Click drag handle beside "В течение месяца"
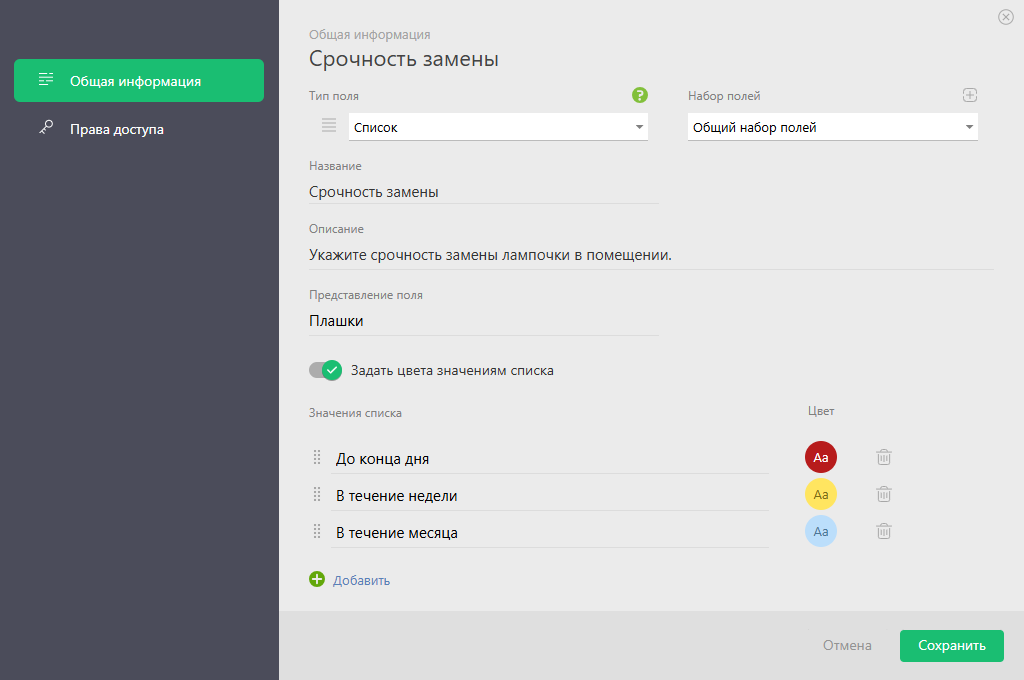1024x680 pixels. coord(317,531)
